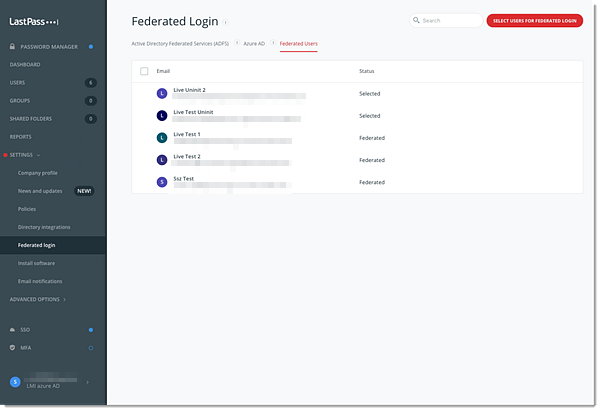Select the Federated Users tab
Viewport: 600px width, 411px height.
point(298,44)
